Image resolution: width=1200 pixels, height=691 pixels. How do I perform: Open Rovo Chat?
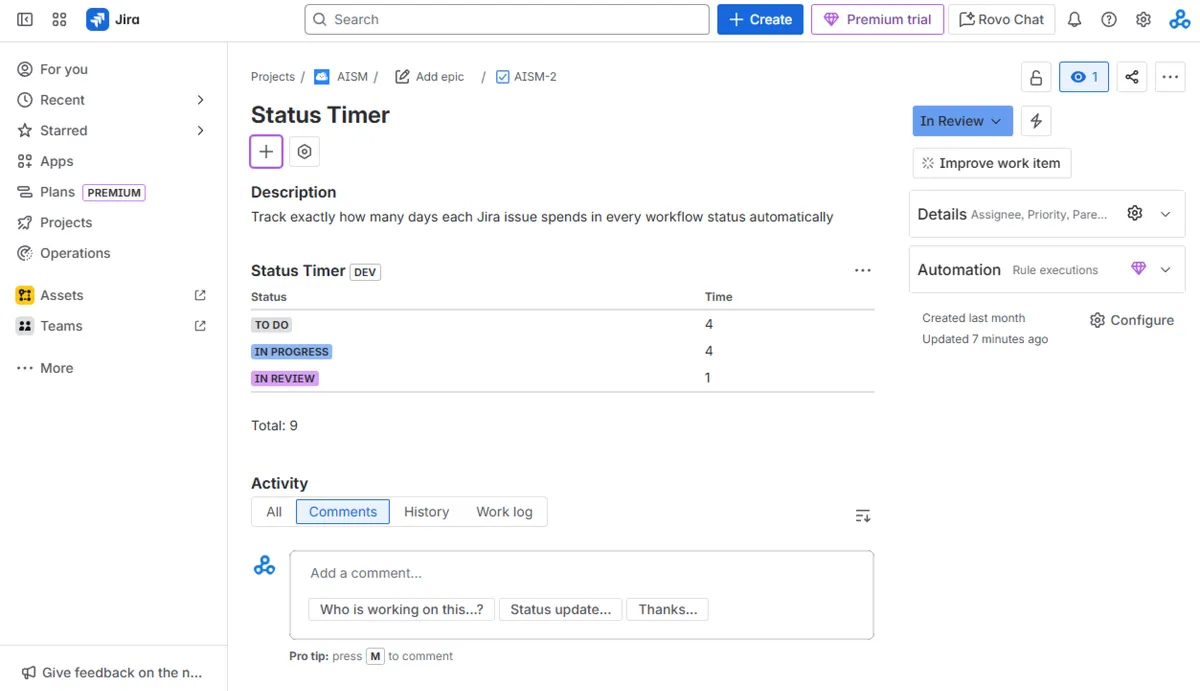coord(1001,19)
